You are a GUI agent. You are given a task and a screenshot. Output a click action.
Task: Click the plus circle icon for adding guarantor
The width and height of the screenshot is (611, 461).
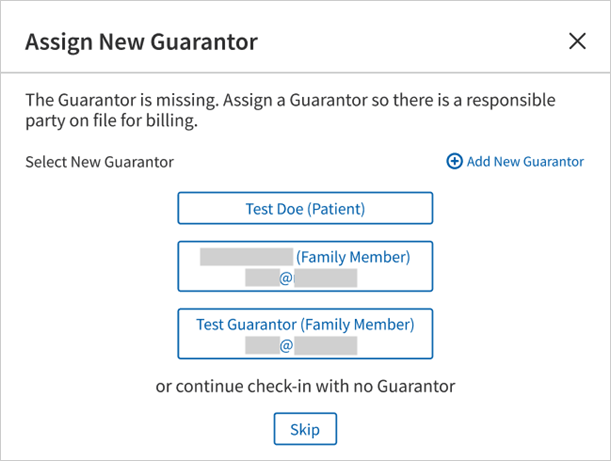click(454, 161)
